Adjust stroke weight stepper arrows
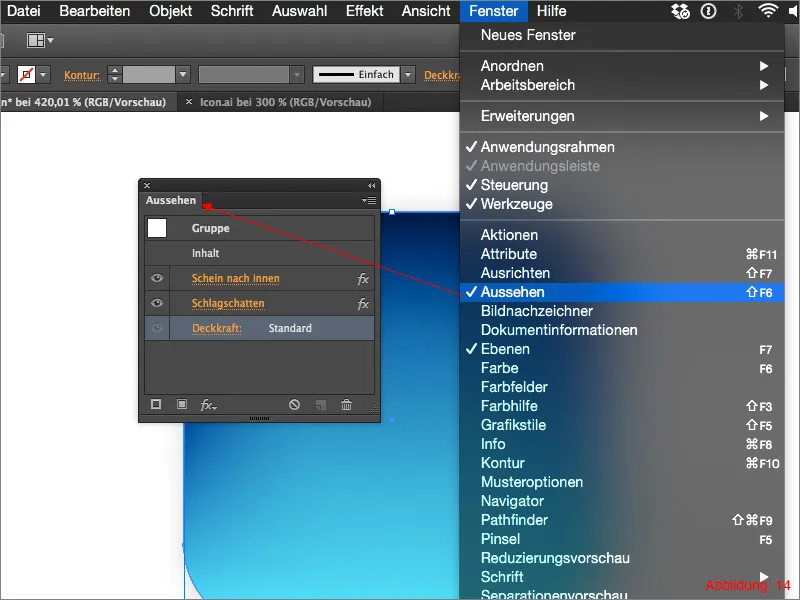800x600 pixels. pos(115,74)
